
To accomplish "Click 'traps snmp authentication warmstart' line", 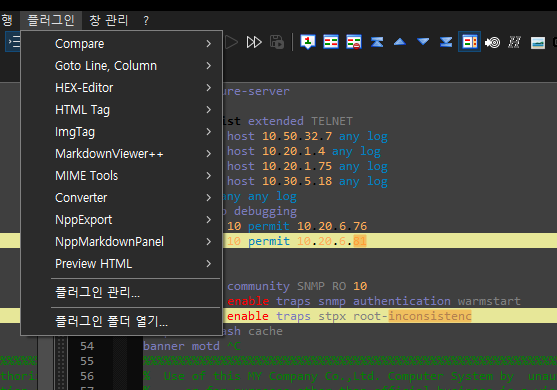I will pyautogui.click(x=398, y=301).
